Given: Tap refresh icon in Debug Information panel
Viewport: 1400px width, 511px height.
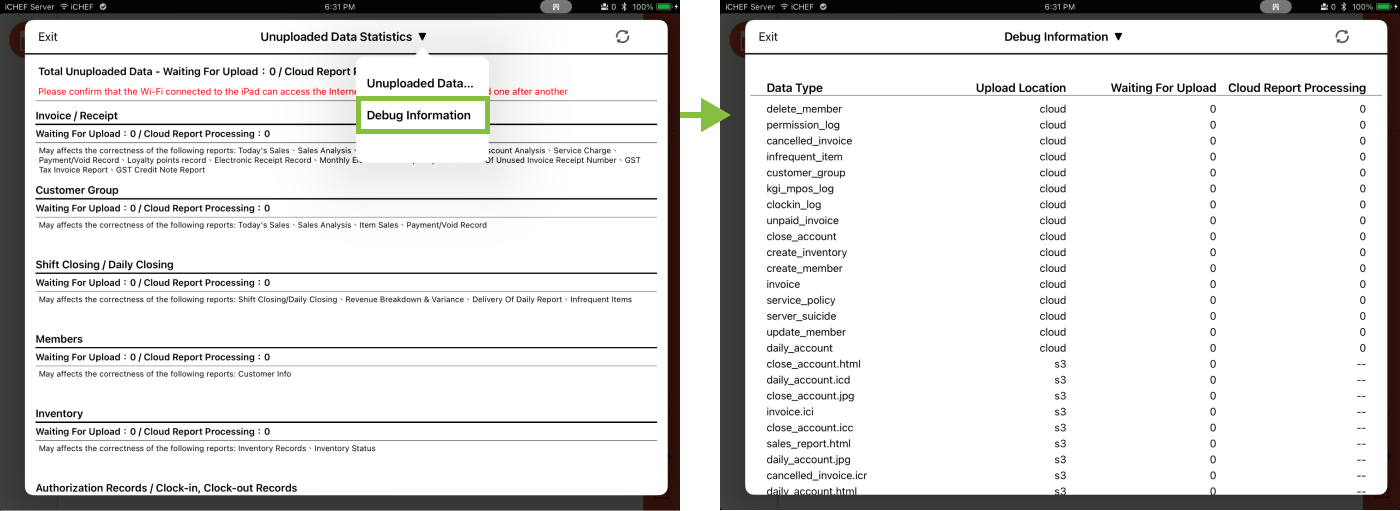Looking at the screenshot, I should click(x=1342, y=37).
